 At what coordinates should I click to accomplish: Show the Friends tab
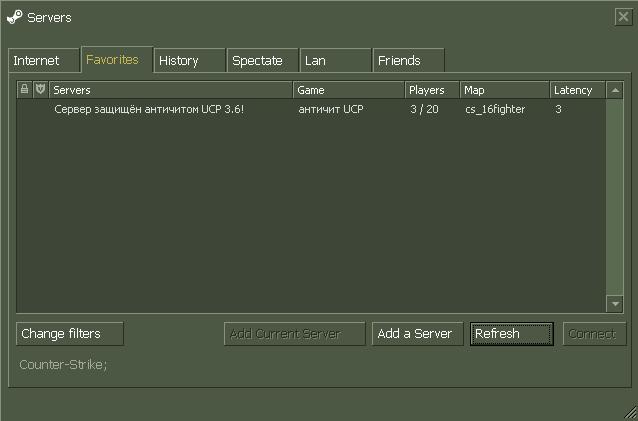[x=408, y=61]
